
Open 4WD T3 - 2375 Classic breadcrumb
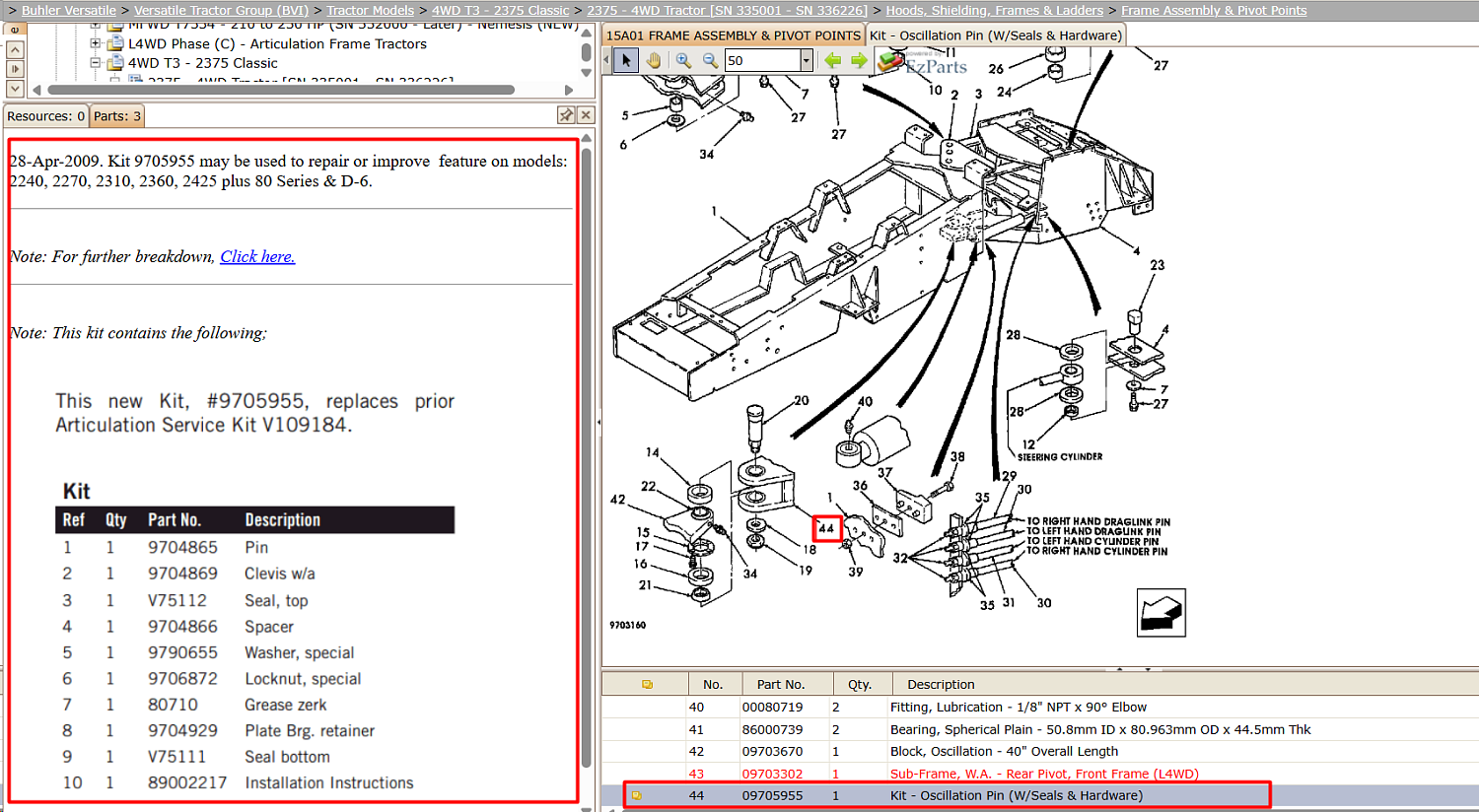(500, 10)
